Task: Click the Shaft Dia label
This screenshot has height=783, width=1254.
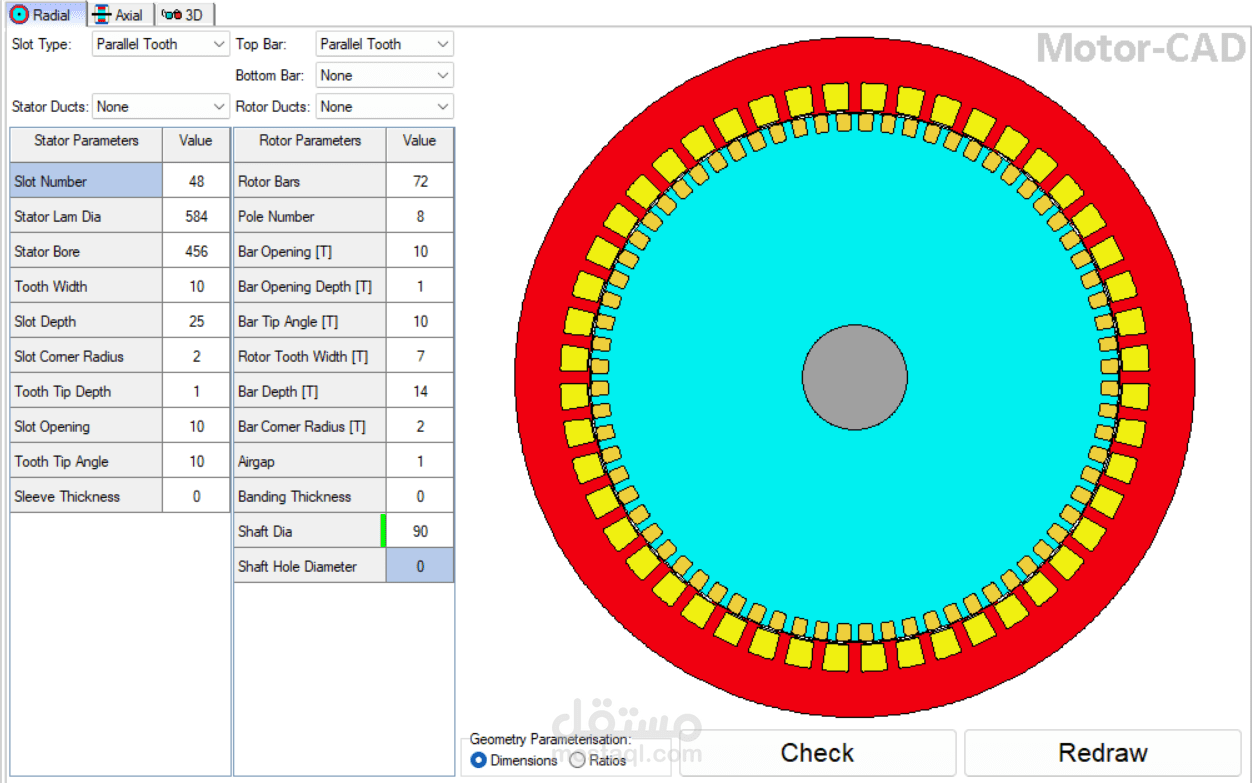Action: [310, 531]
